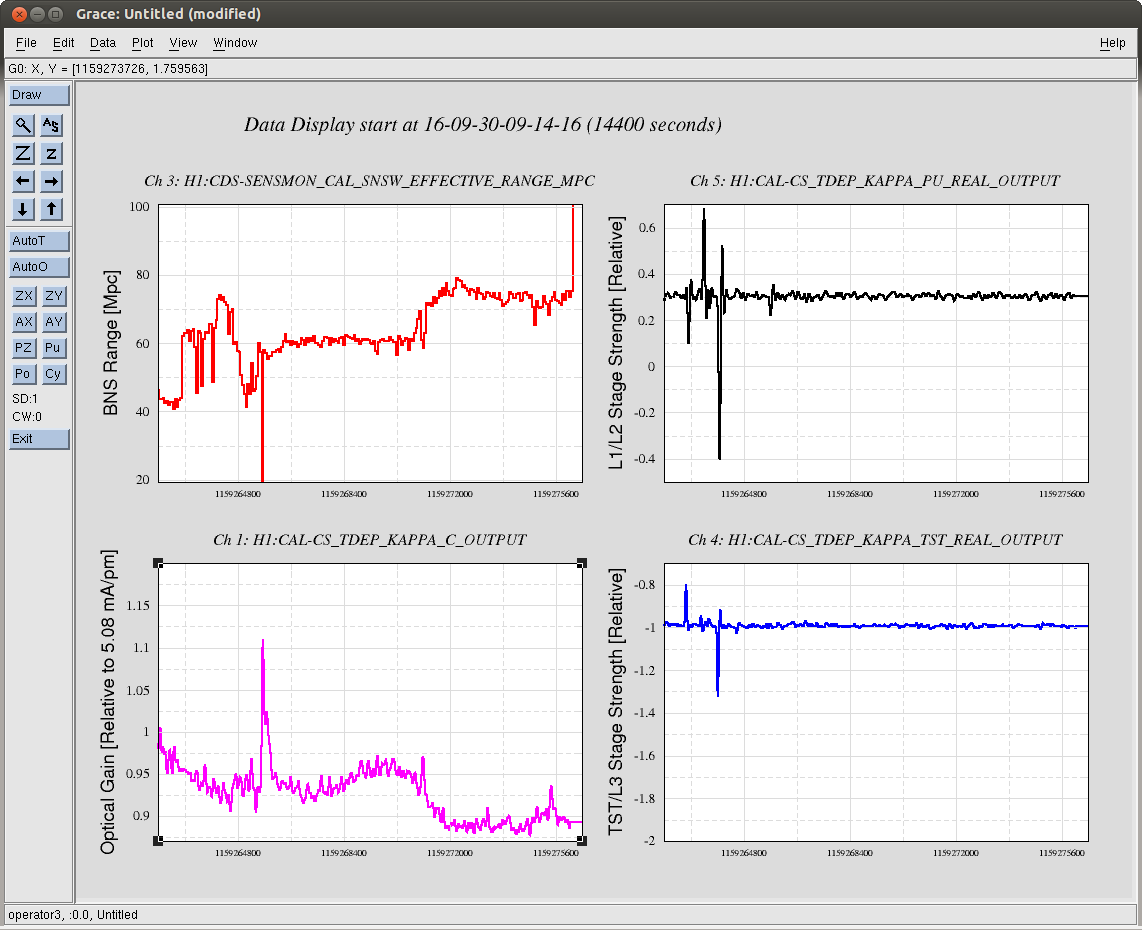Screen dimensions: 1142x930
Task: Click the blue TST strength curve dip
Action: [718, 695]
